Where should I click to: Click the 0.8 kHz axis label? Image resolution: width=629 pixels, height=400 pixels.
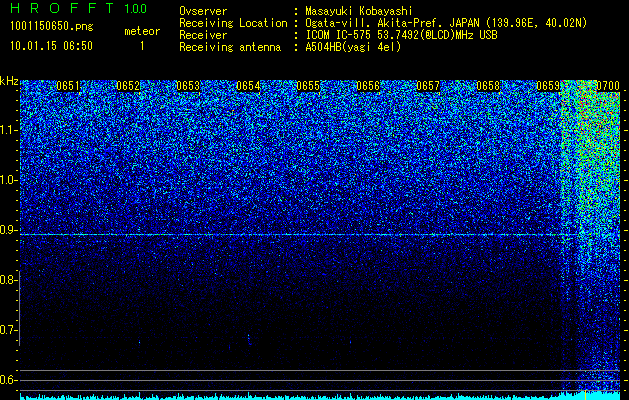tap(8, 280)
